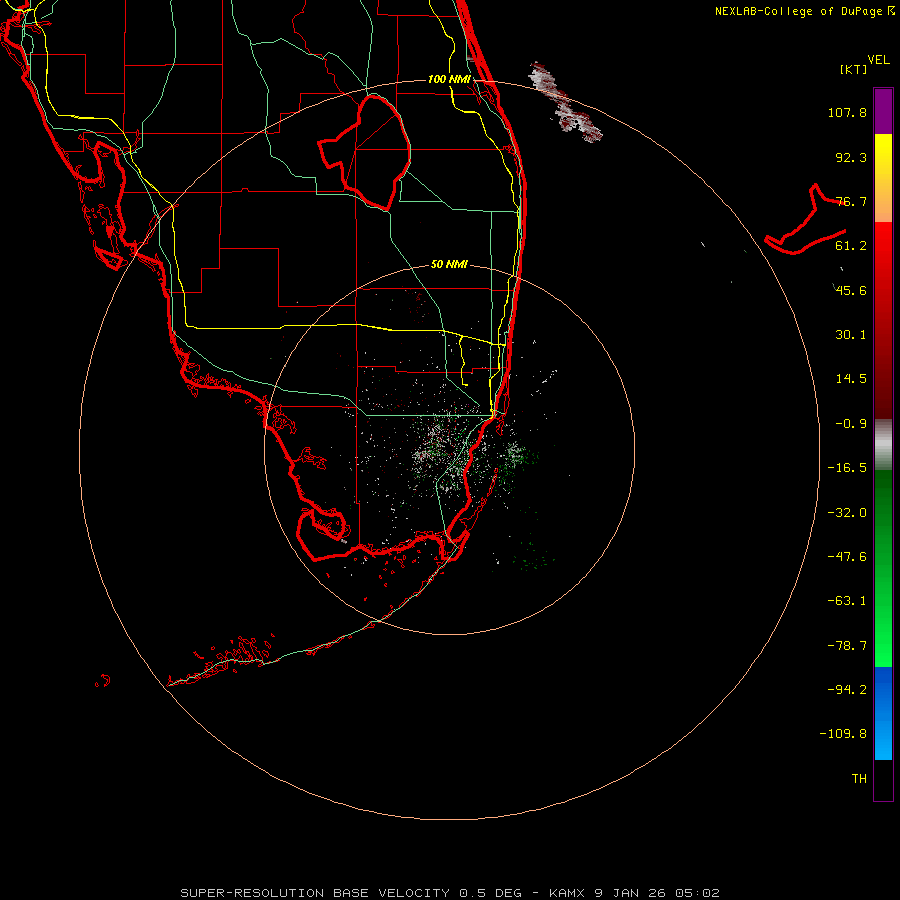Click the -109.8 scale value
Viewport: 900px width, 900px height.
point(843,734)
